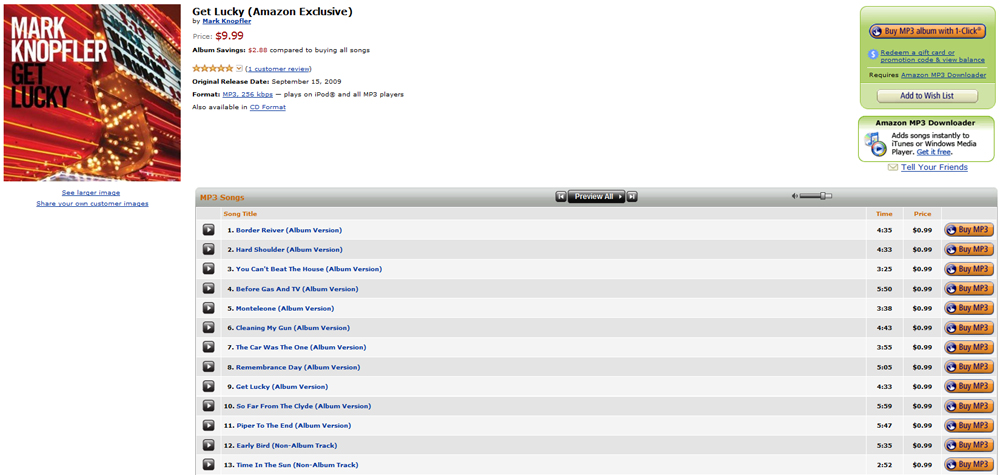The width and height of the screenshot is (1000, 475).
Task: Skip to previous track in preview player
Action: (561, 196)
